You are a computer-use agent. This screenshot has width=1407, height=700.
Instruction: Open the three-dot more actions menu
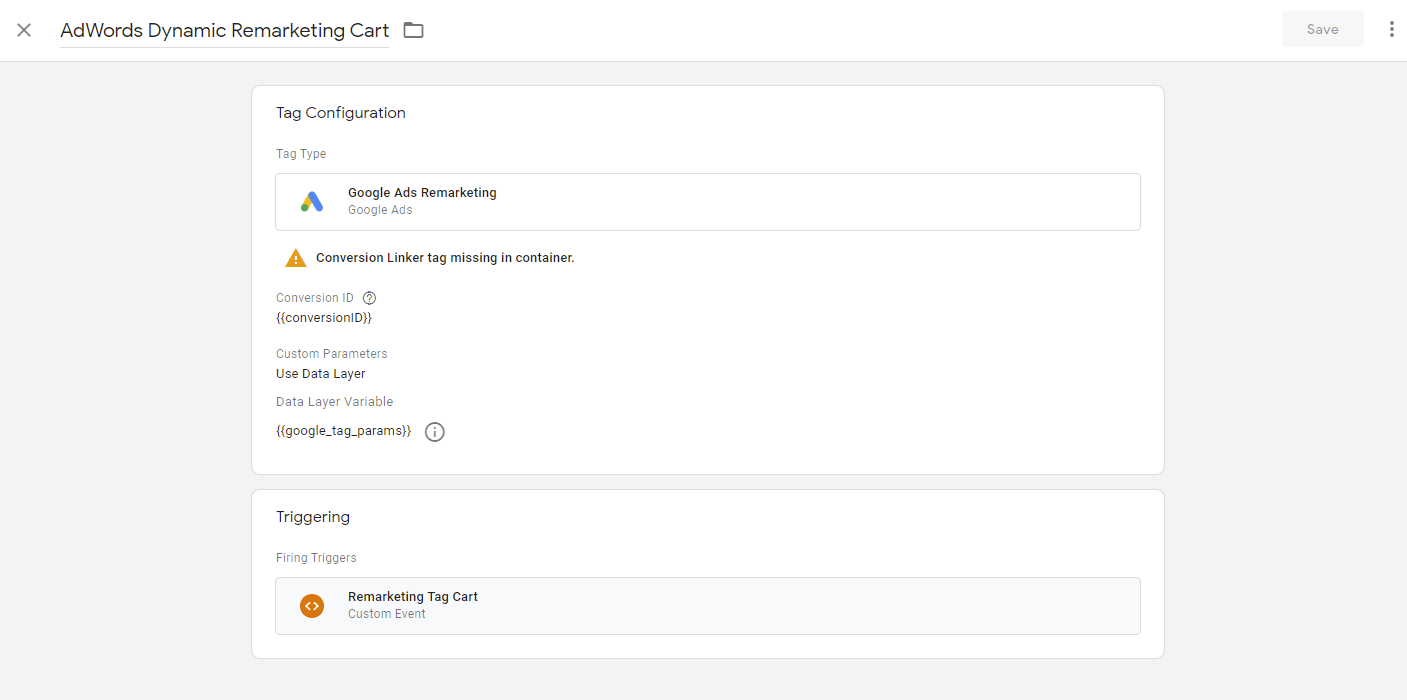pyautogui.click(x=1391, y=29)
